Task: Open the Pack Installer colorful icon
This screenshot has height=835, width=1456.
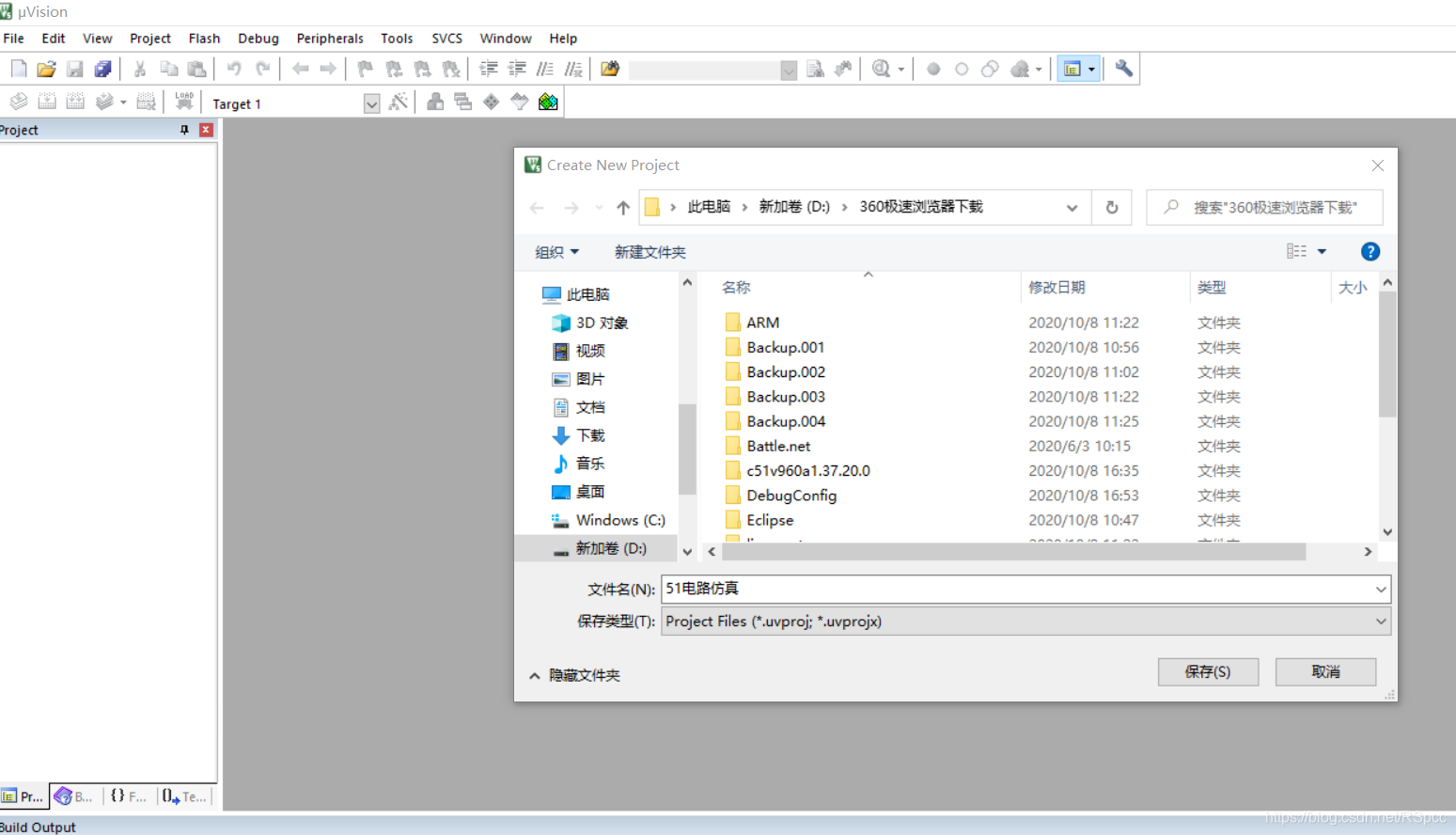Action: coord(548,102)
